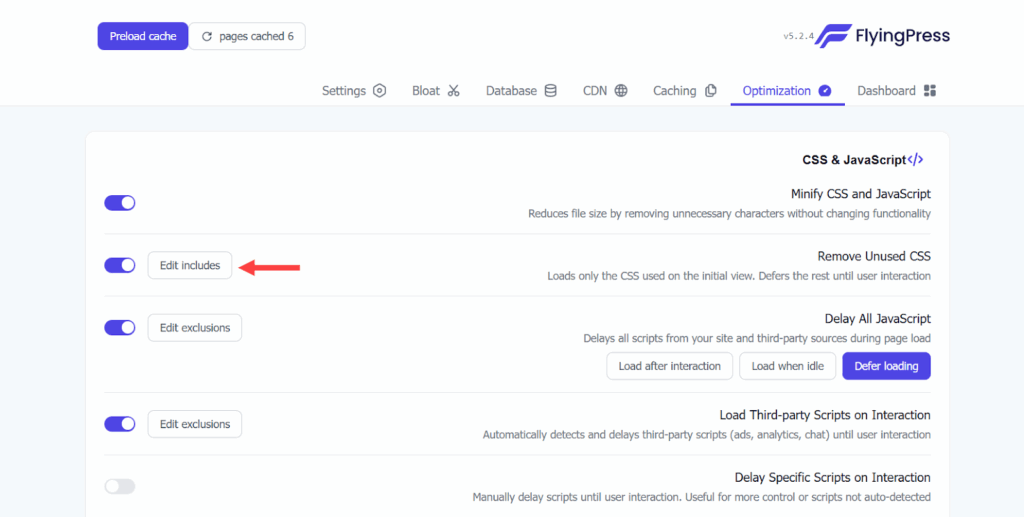Click the Dashboard grid icon
The image size is (1024, 517).
930,91
